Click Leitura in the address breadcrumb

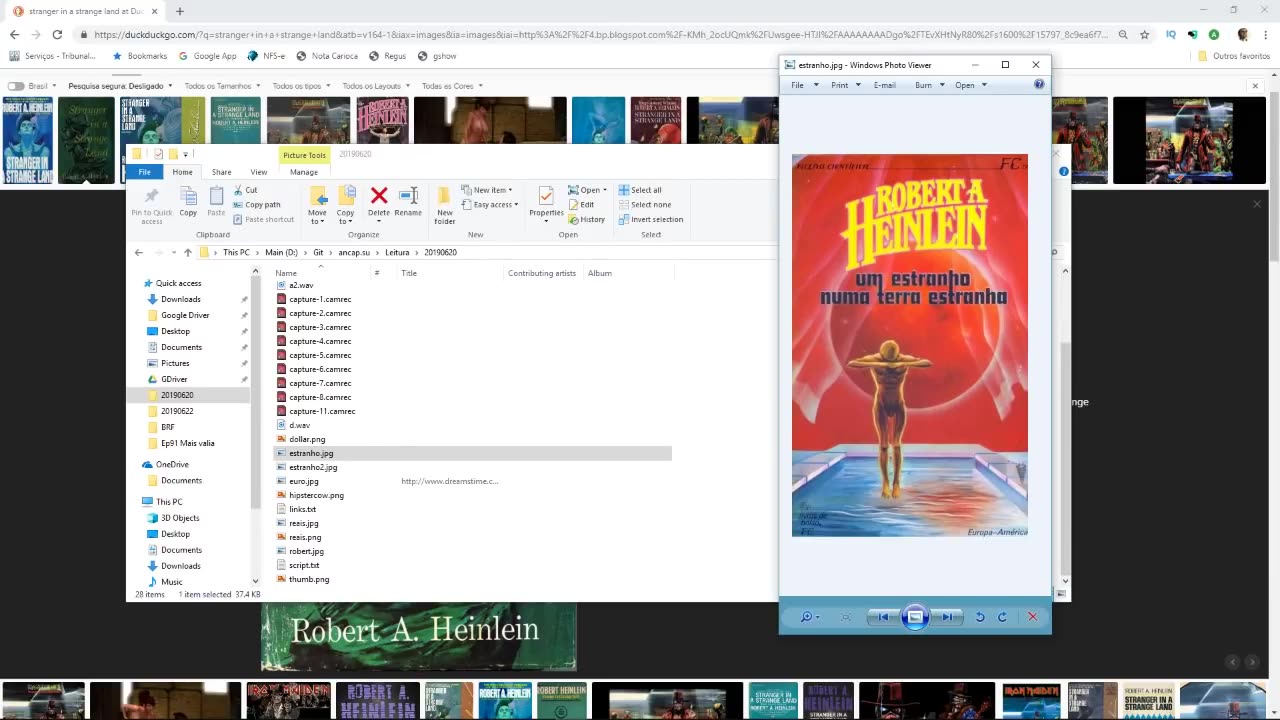pyautogui.click(x=397, y=252)
